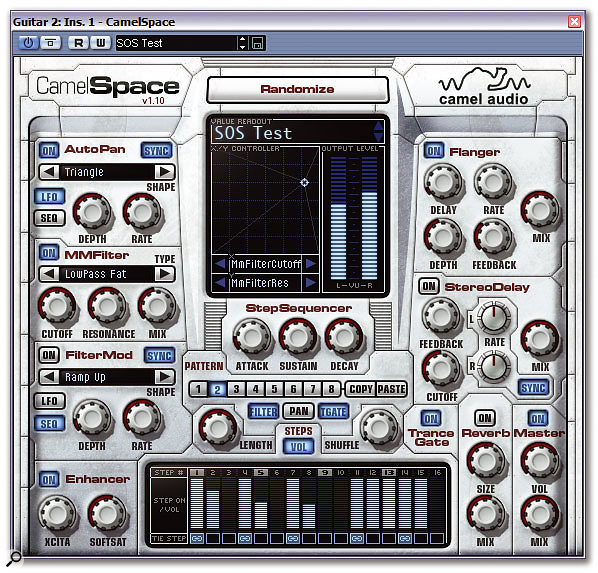This screenshot has height=573, width=598.
Task: Enable sequencer PAN target button
Action: [299, 411]
